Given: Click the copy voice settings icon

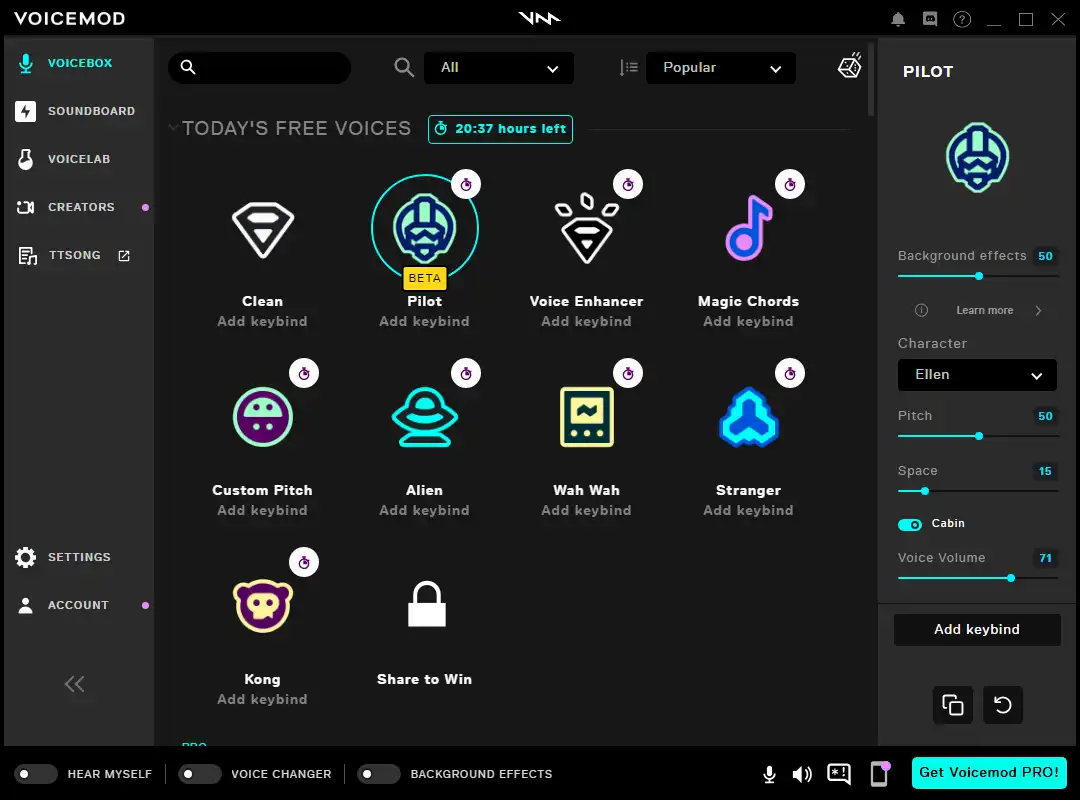Looking at the screenshot, I should 953,705.
